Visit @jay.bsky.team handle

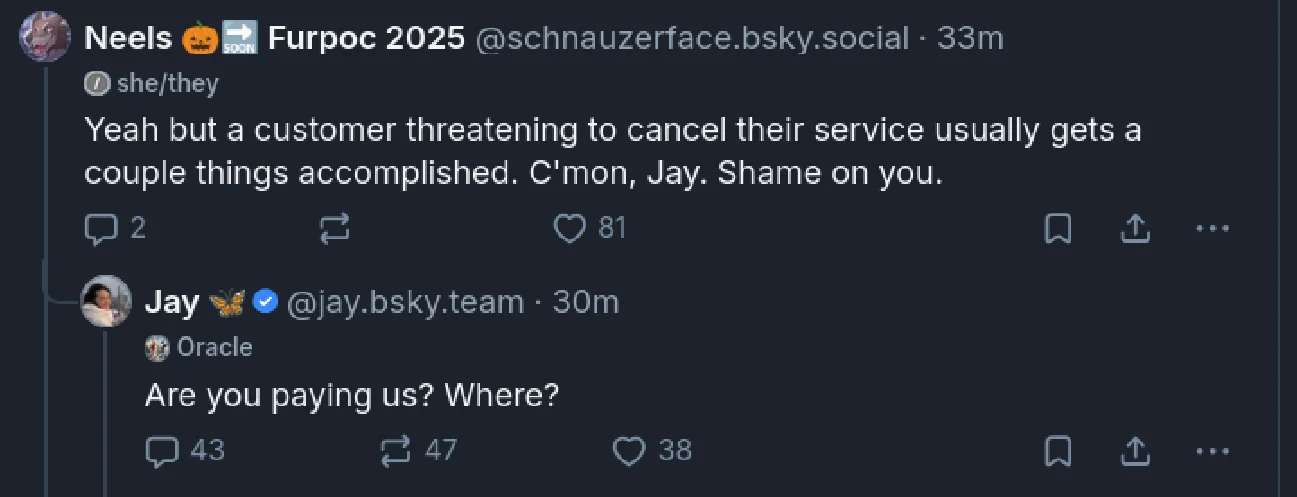(x=406, y=302)
